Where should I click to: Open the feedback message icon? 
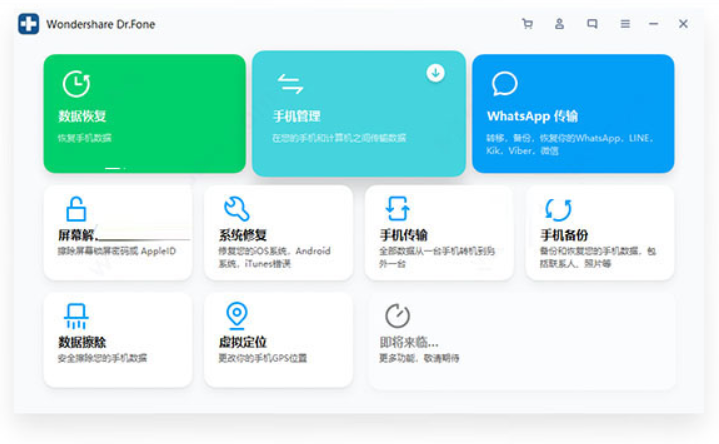point(592,24)
